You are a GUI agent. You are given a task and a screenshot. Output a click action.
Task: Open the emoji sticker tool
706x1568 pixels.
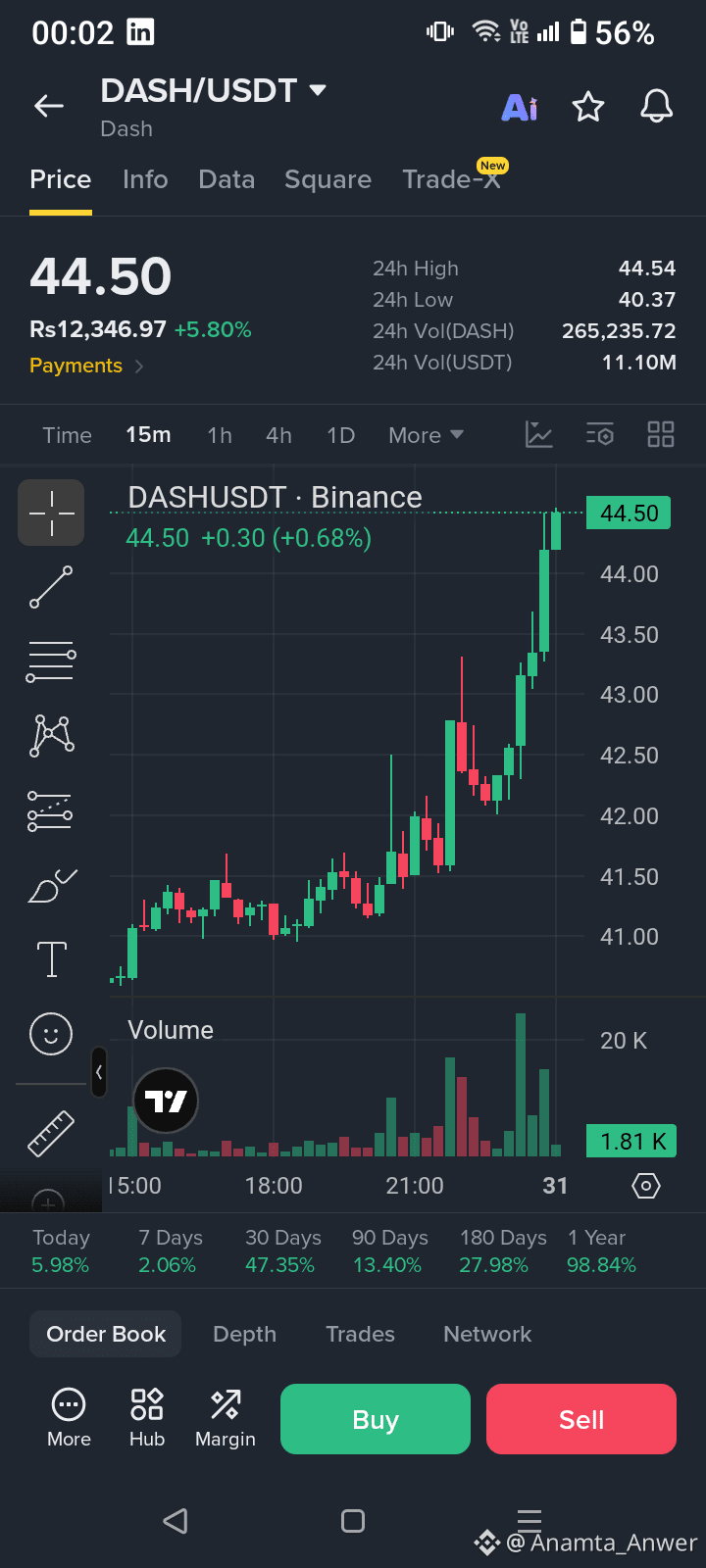pyautogui.click(x=51, y=1034)
